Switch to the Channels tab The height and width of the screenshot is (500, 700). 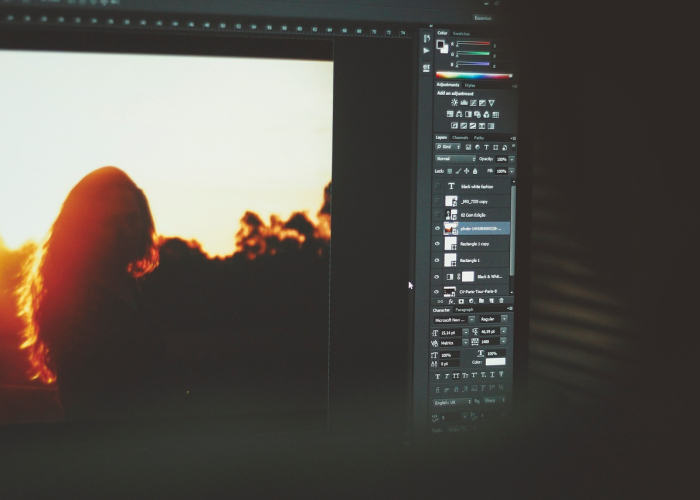(x=460, y=137)
